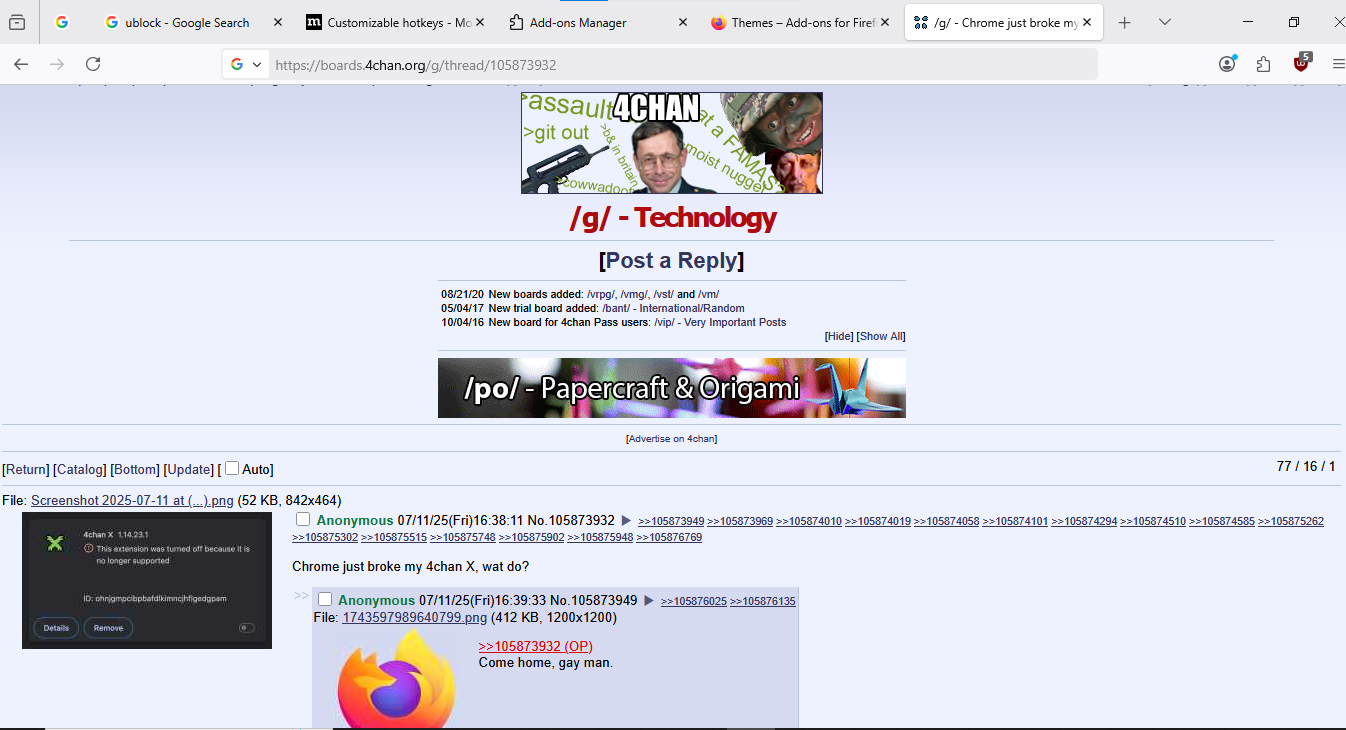The width and height of the screenshot is (1346, 730).
Task: Open the list all tabs chevron
Action: [1165, 22]
